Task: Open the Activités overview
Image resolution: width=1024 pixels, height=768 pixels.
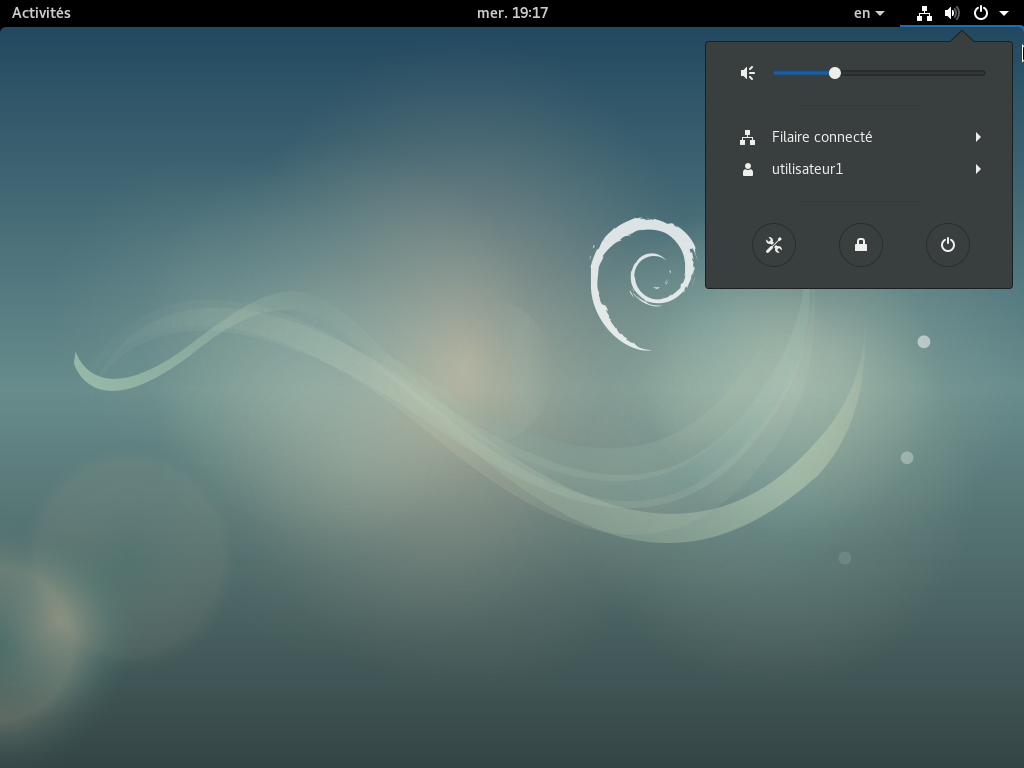Action: point(41,13)
